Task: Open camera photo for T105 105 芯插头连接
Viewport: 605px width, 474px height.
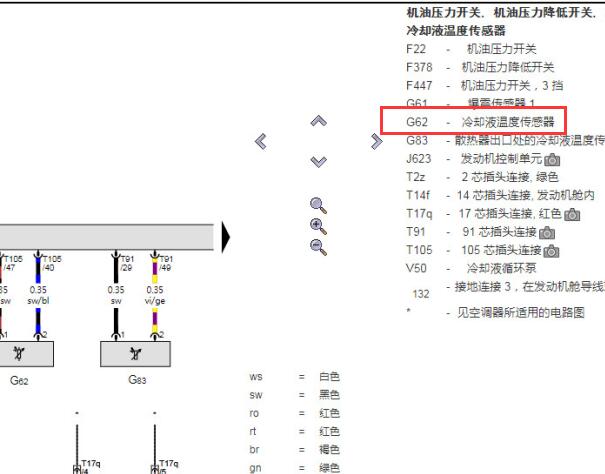Action: pyautogui.click(x=551, y=251)
